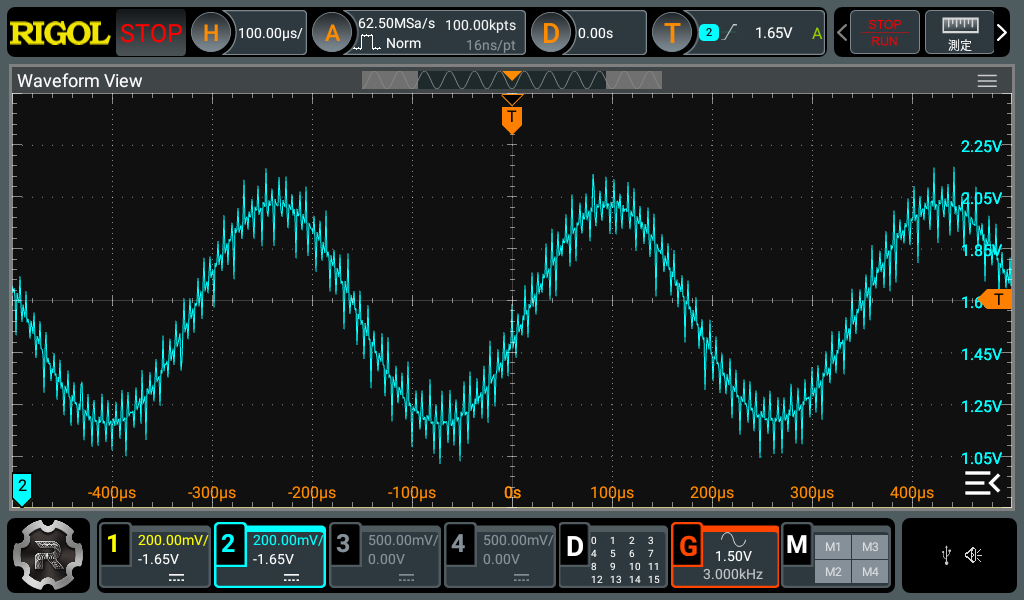Click the 2.25V vertical scale label
This screenshot has height=600, width=1024.
981,146
